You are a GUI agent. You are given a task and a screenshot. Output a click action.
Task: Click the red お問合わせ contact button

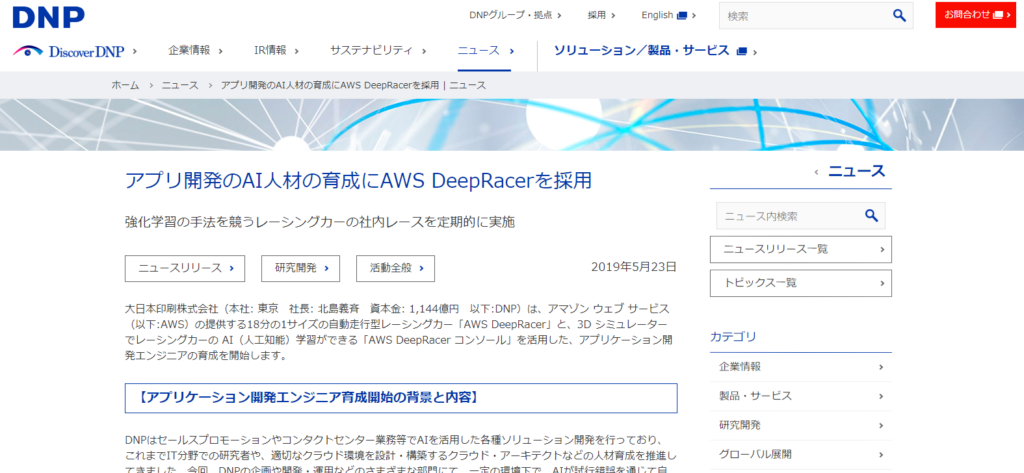[x=976, y=15]
